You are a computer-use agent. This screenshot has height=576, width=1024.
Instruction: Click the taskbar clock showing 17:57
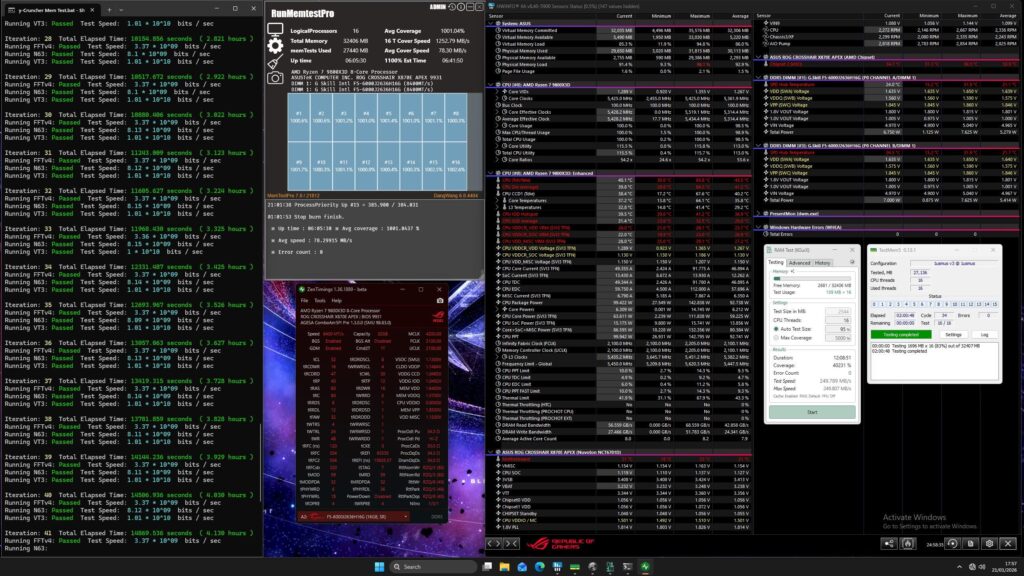(1010, 566)
